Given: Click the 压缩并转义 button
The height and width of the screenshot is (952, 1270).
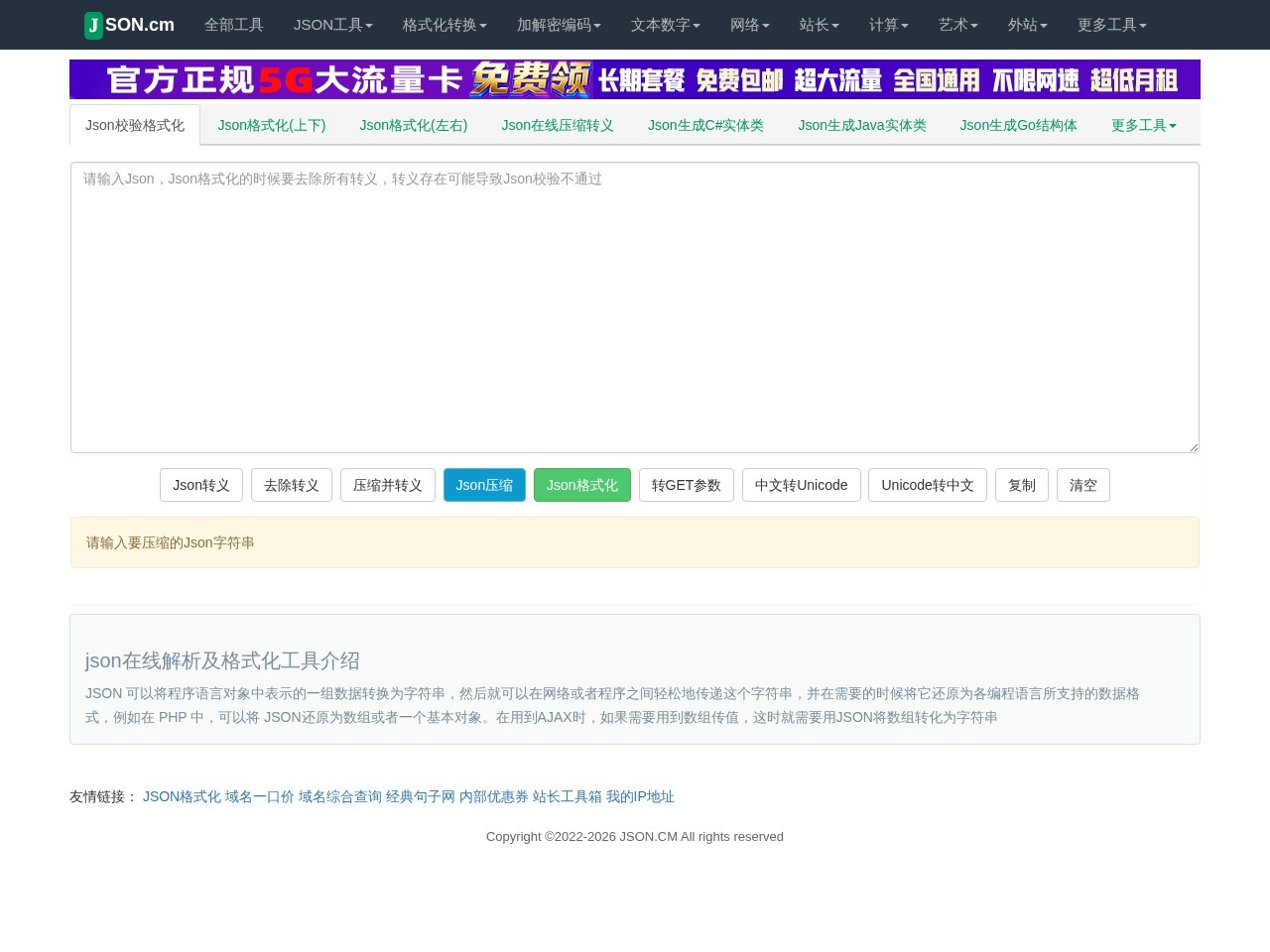Looking at the screenshot, I should (x=388, y=485).
